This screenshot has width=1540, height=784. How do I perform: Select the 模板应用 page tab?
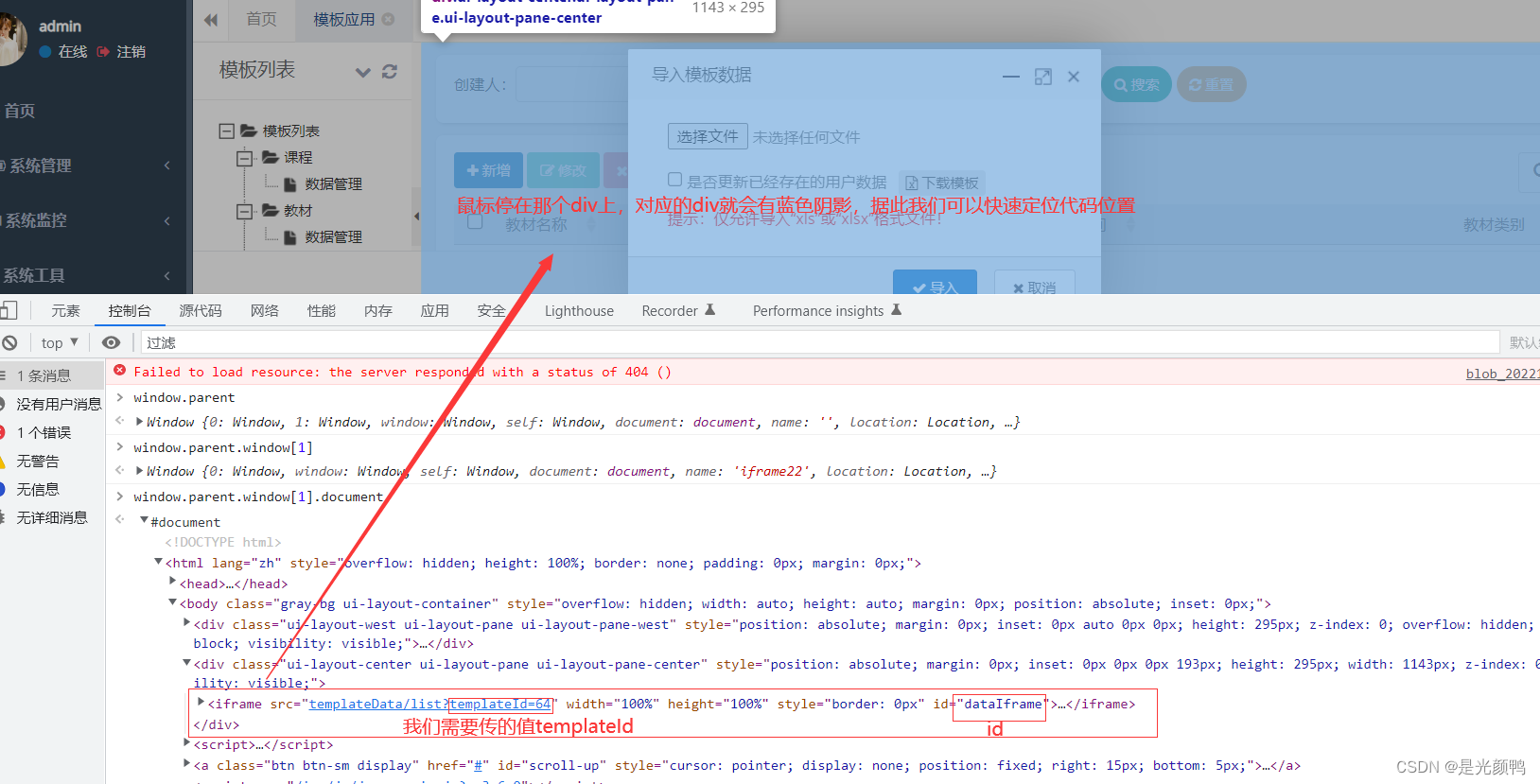pos(343,19)
